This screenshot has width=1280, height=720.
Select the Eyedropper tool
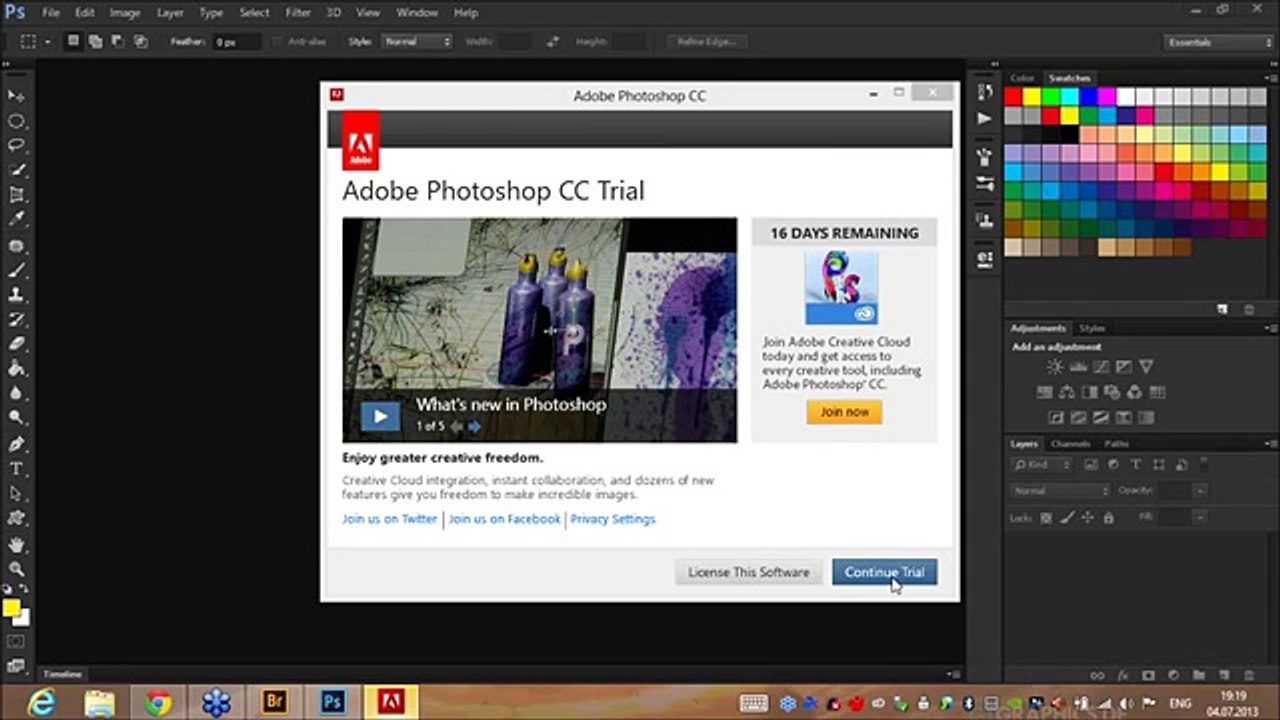(17, 220)
